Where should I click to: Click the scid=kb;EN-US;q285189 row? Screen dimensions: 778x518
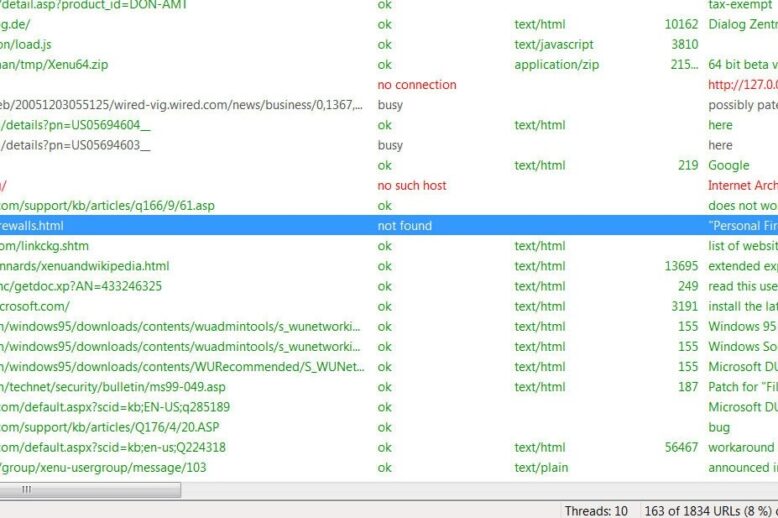pos(115,407)
